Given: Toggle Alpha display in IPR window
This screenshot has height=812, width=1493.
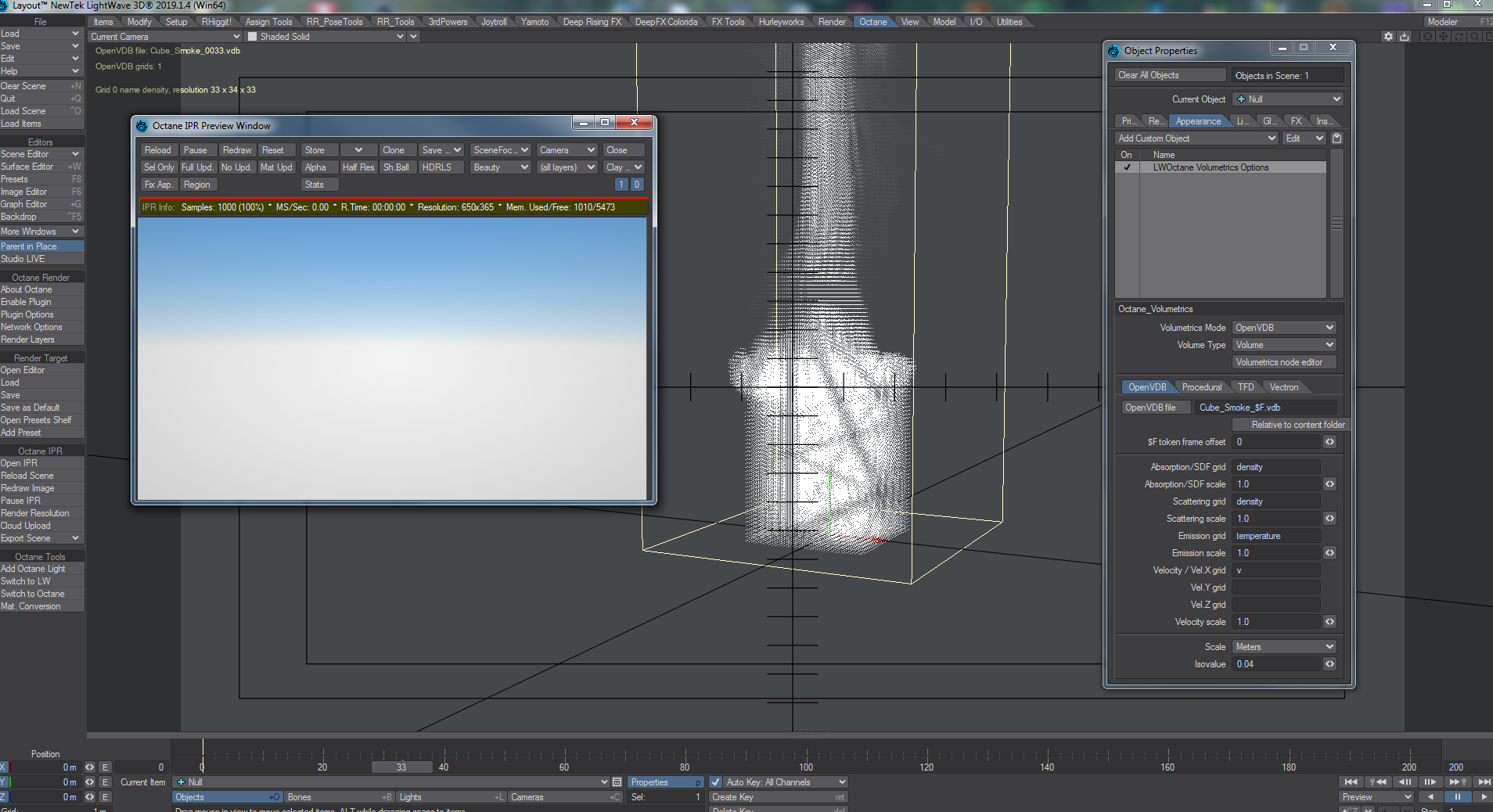Looking at the screenshot, I should click(x=319, y=167).
